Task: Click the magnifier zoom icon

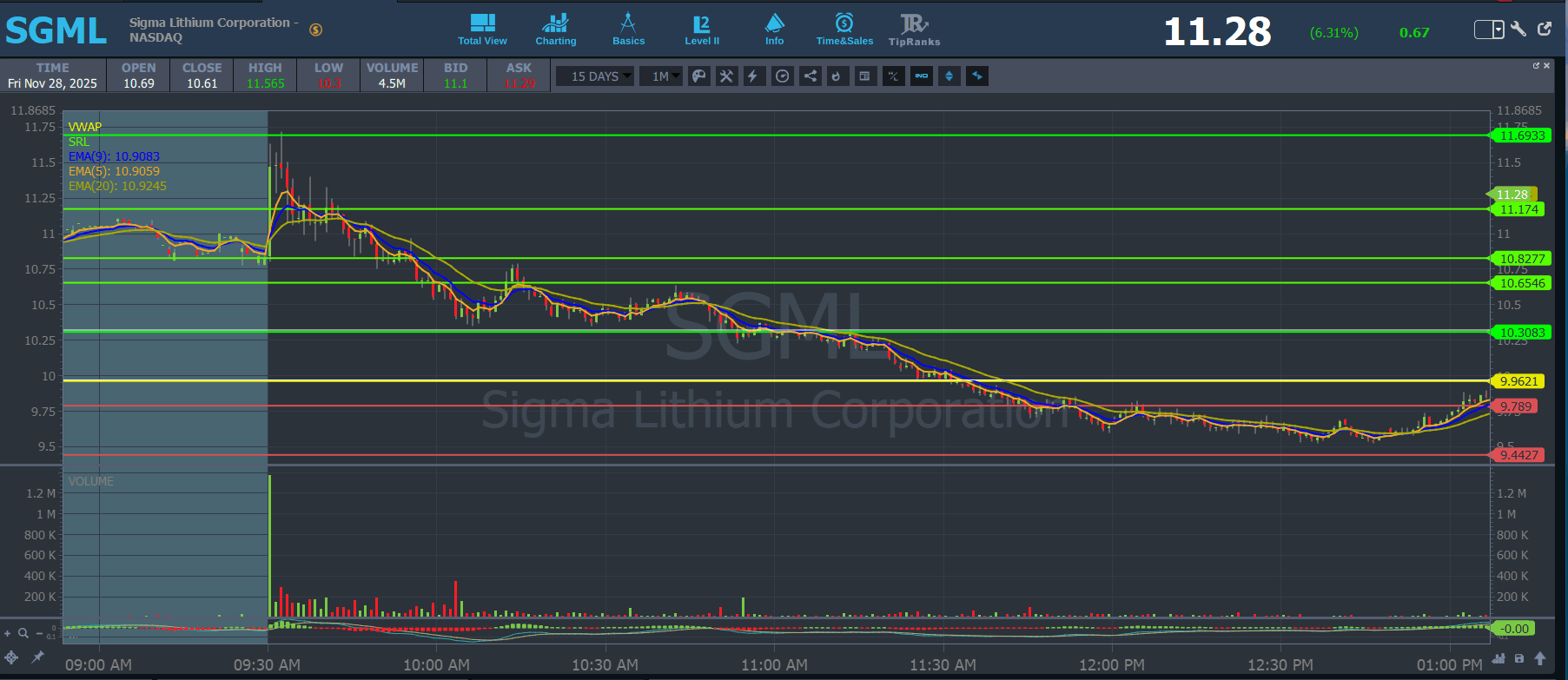Action: tap(23, 633)
